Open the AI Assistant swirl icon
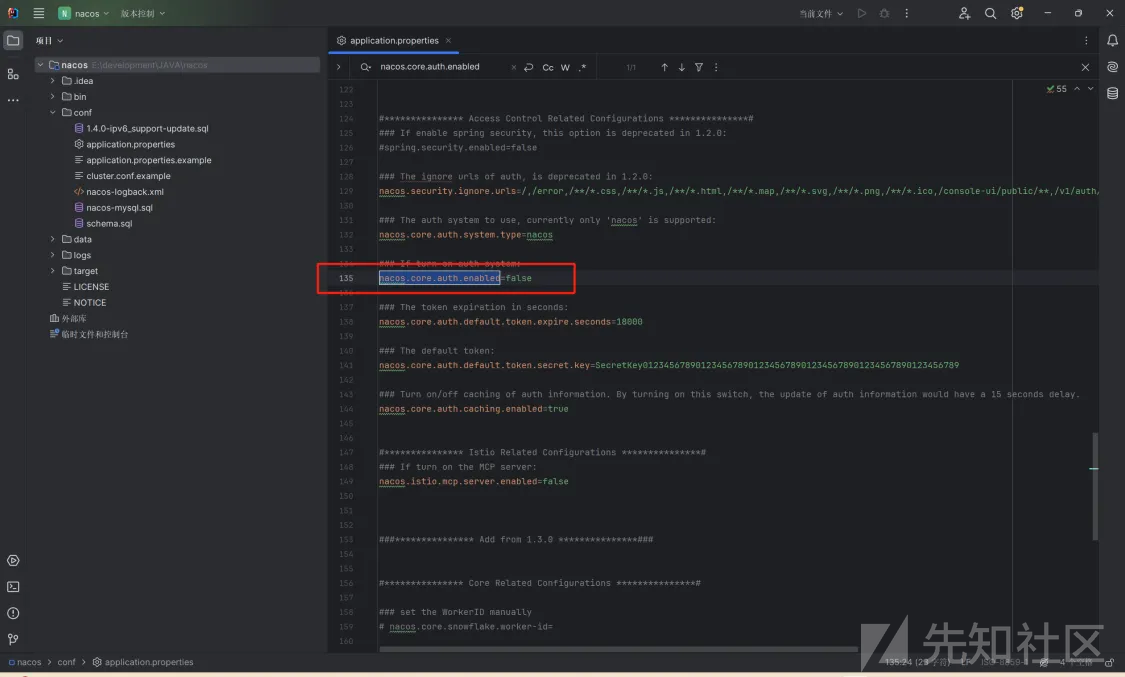 1112,67
